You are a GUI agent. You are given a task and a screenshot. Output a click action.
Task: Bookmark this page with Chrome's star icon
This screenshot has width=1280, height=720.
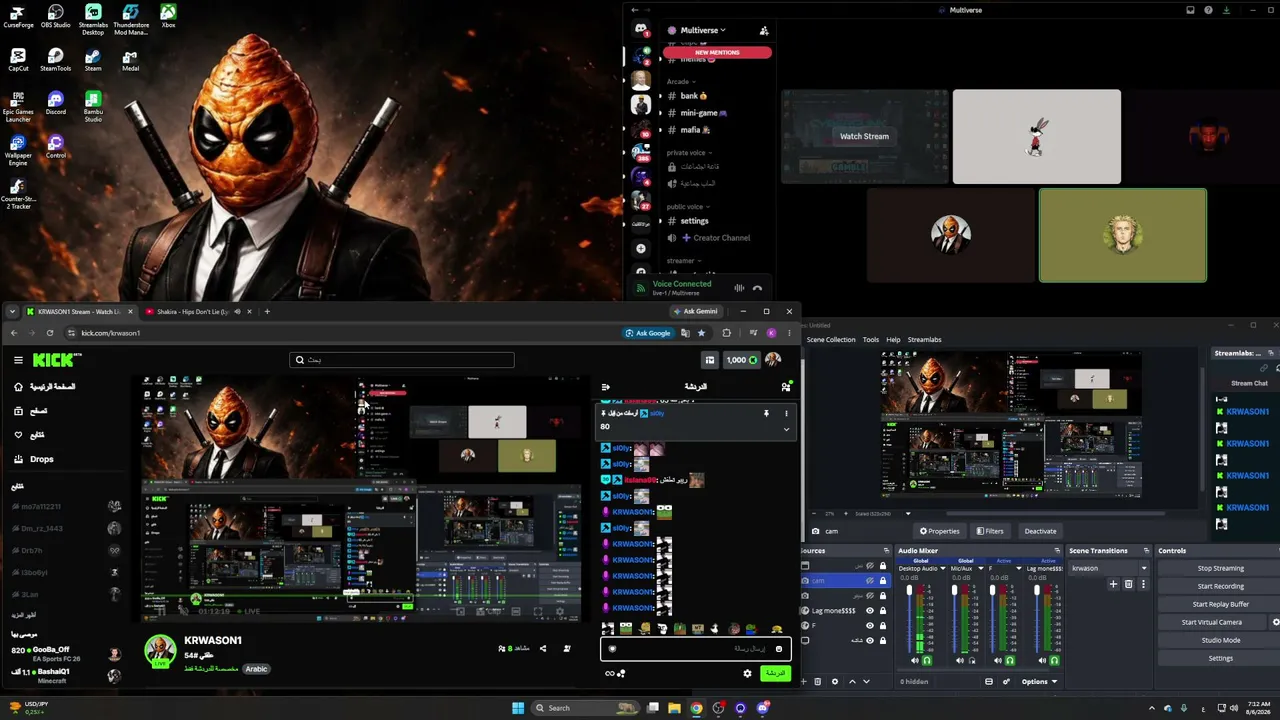(701, 333)
